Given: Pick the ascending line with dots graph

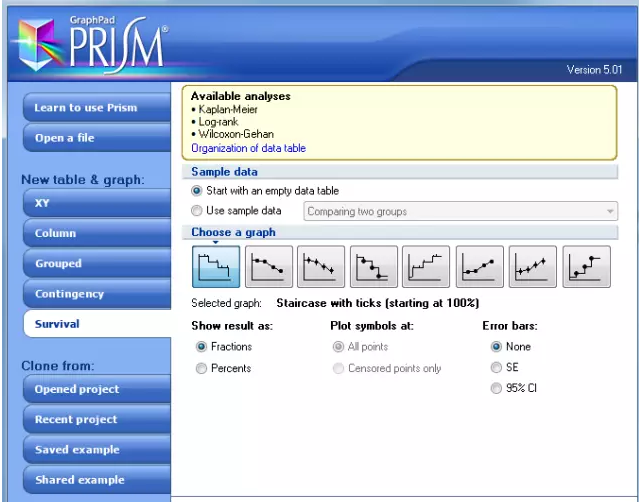Looking at the screenshot, I should 480,268.
